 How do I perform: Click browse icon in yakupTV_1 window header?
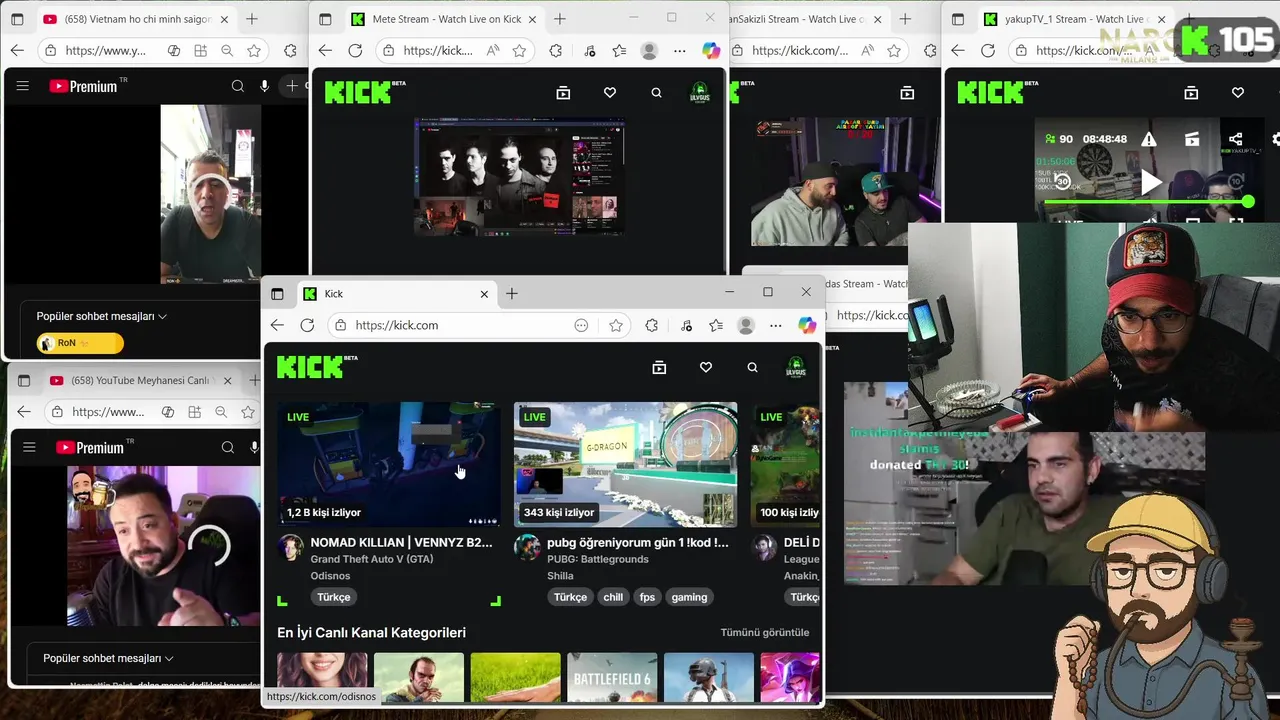point(1191,93)
